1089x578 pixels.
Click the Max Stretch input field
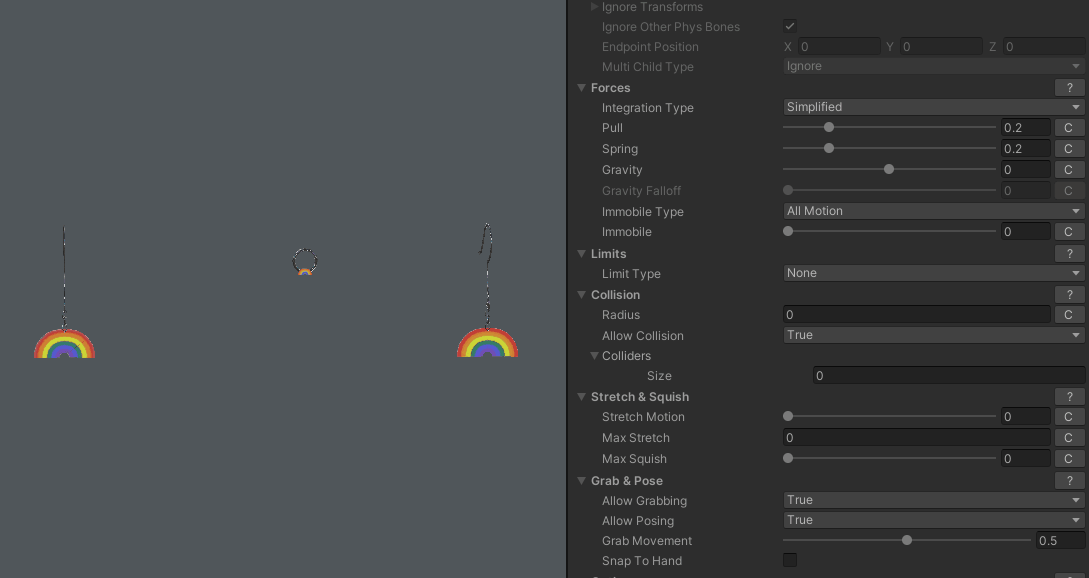coord(915,438)
